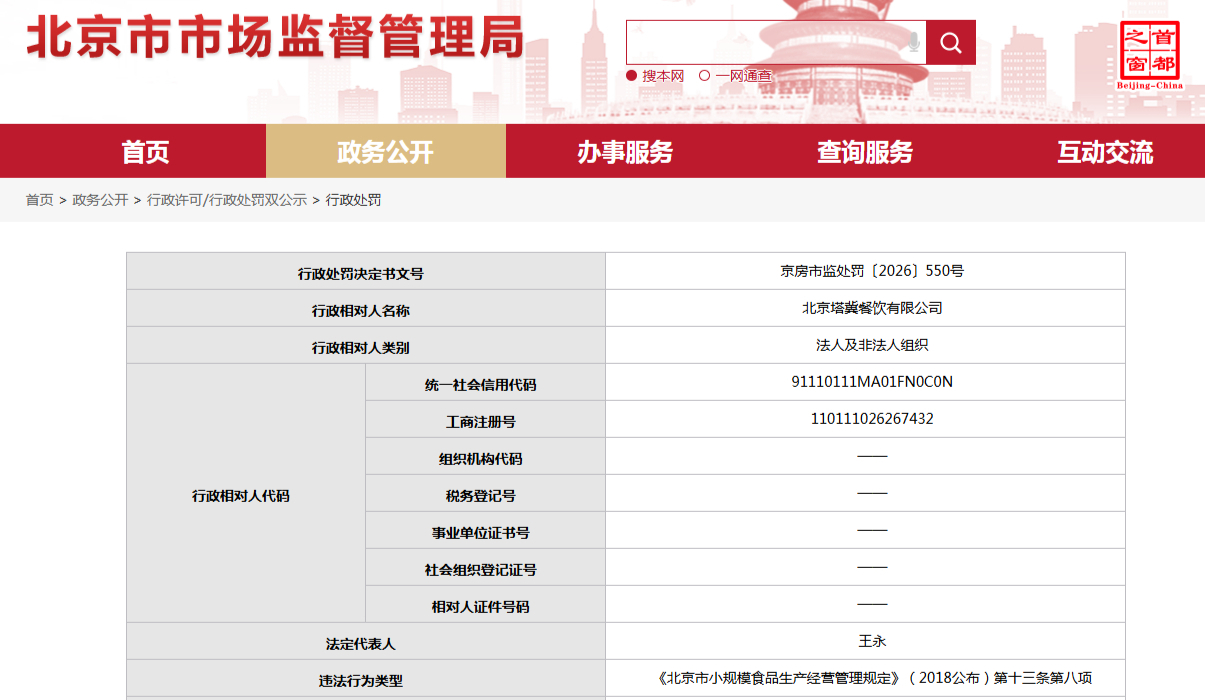Click the legal representative name 王永
Image resolution: width=1205 pixels, height=700 pixels.
click(872, 641)
